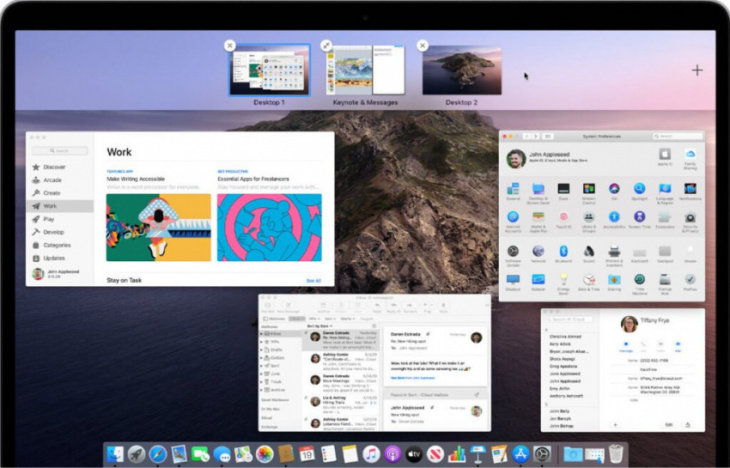Open the Sort by Date dropdown in Mail

(x=318, y=327)
